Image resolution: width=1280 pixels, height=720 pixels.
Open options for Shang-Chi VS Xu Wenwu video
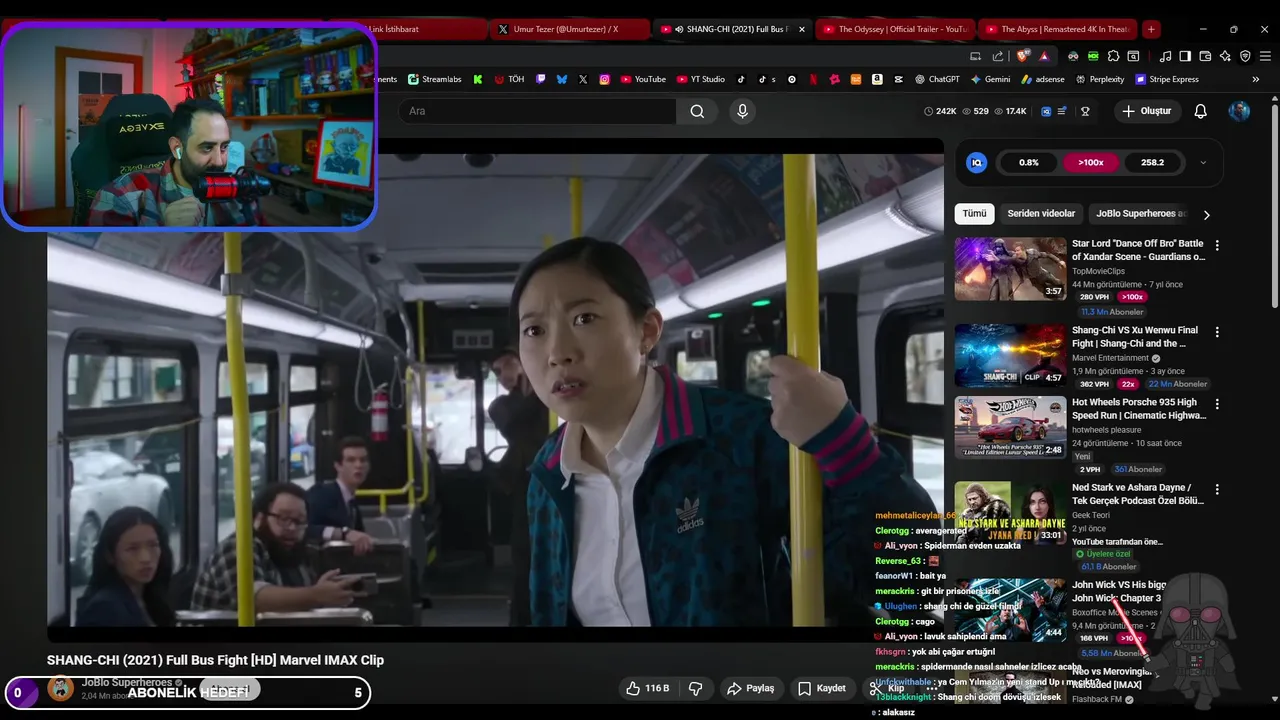(x=1217, y=332)
